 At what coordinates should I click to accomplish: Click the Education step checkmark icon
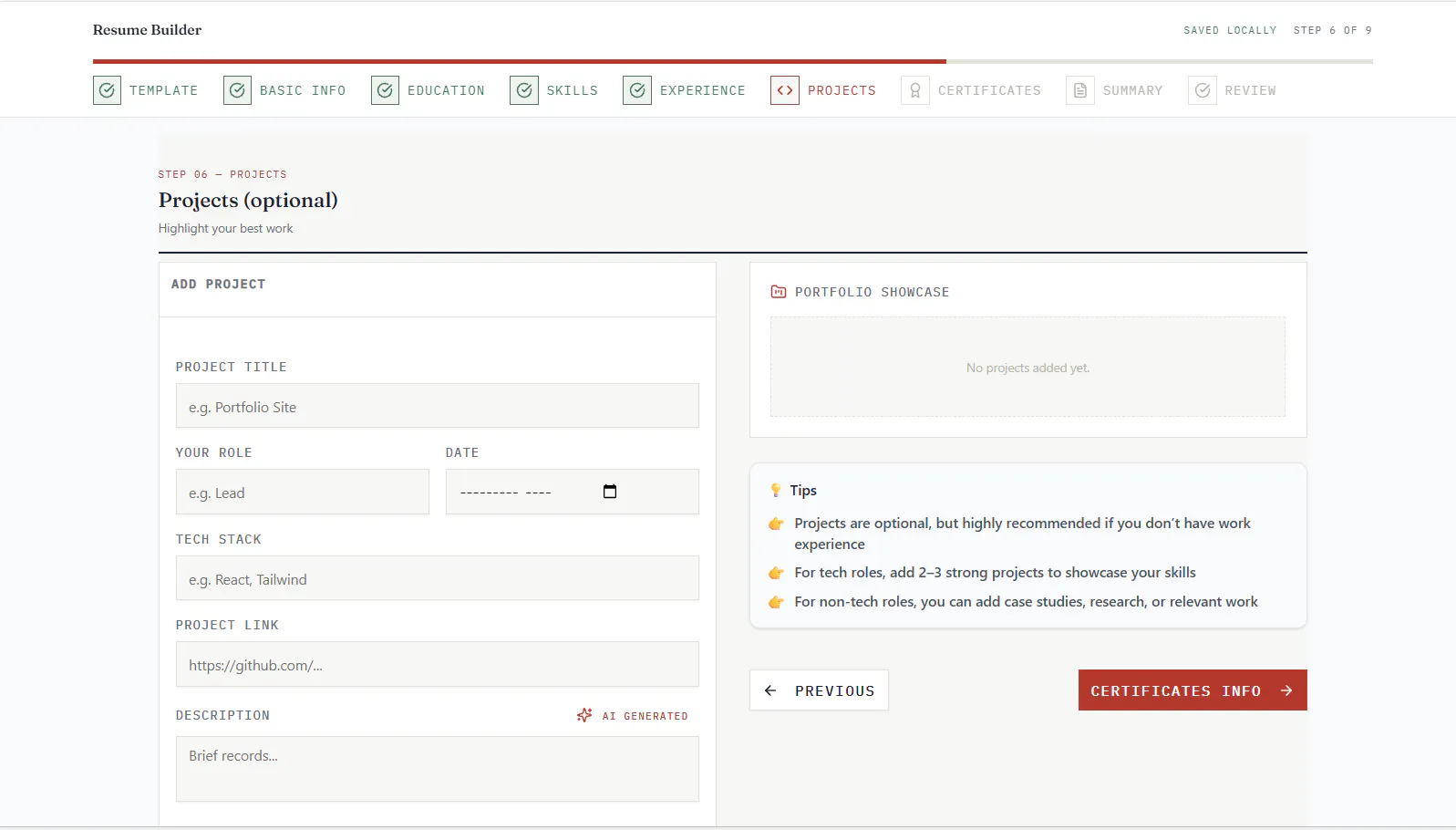click(x=385, y=90)
